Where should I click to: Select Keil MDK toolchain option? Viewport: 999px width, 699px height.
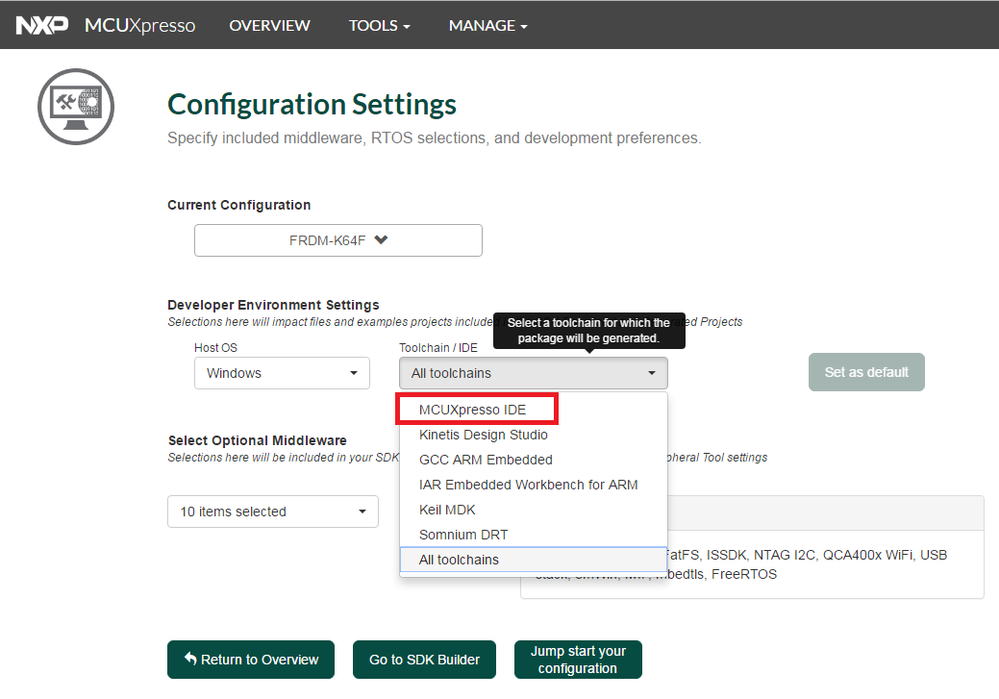pos(447,510)
